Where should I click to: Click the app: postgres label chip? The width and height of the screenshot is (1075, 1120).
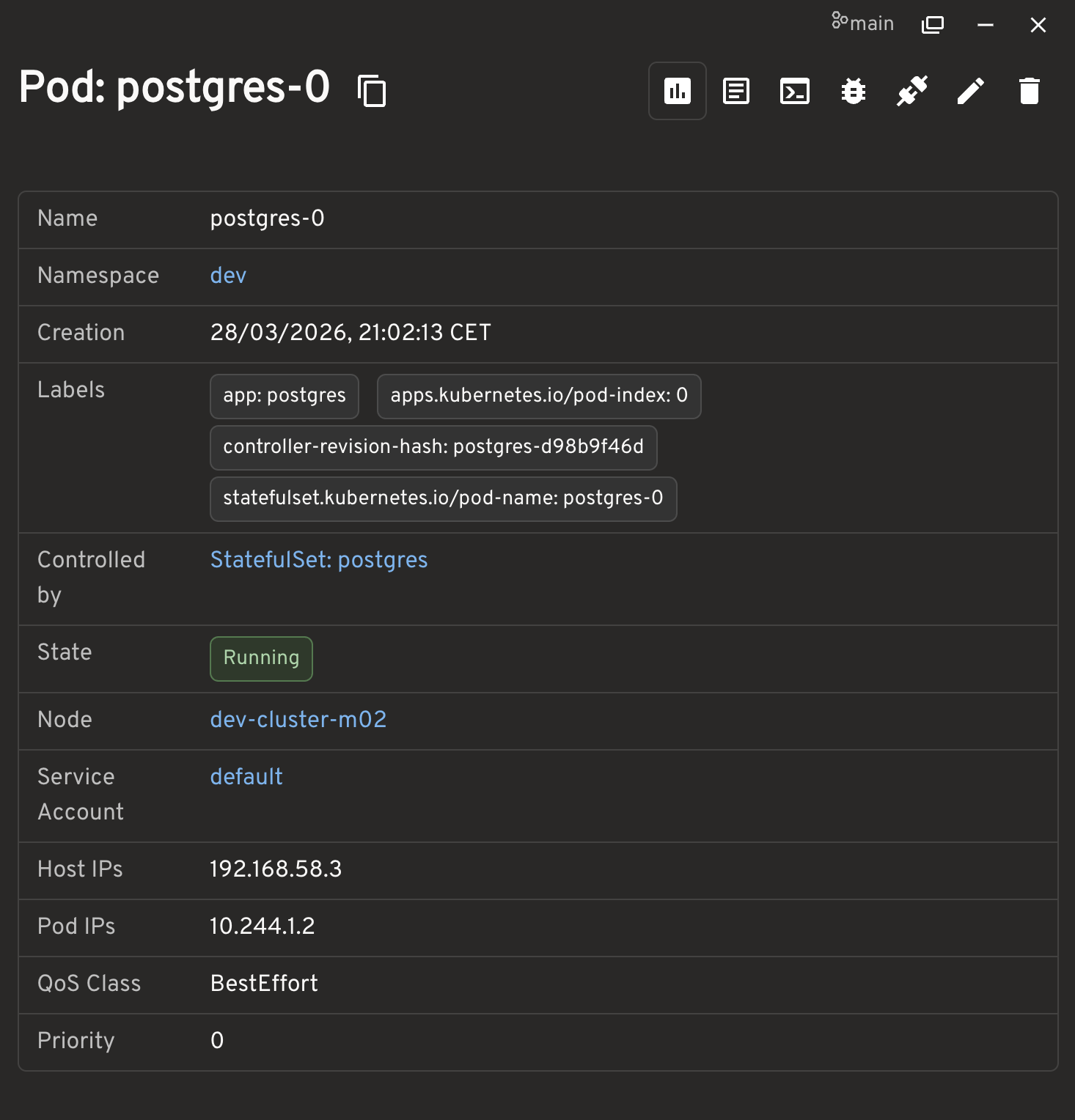[x=284, y=396]
